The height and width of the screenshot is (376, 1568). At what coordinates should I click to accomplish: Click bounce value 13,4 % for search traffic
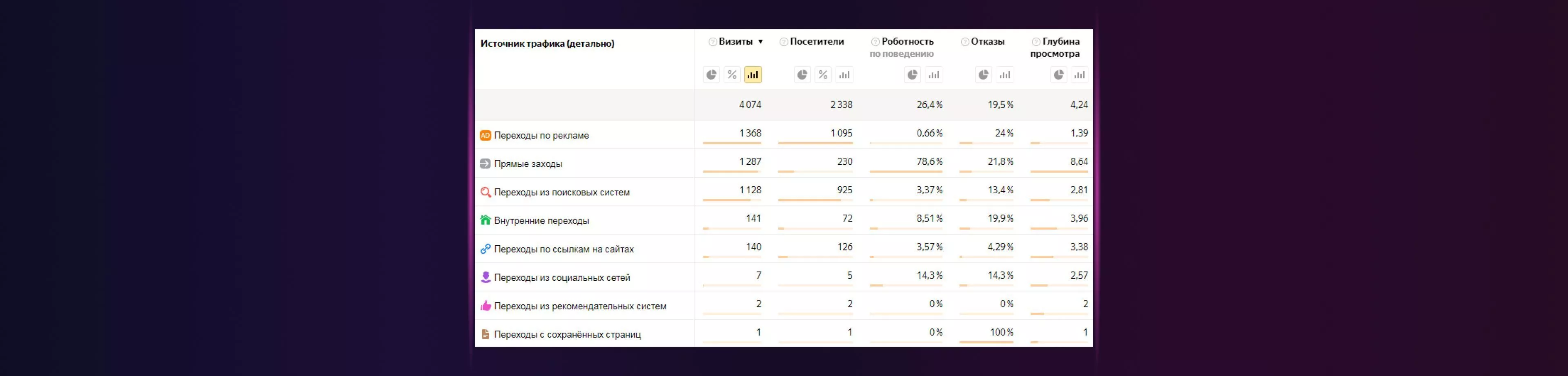1001,190
